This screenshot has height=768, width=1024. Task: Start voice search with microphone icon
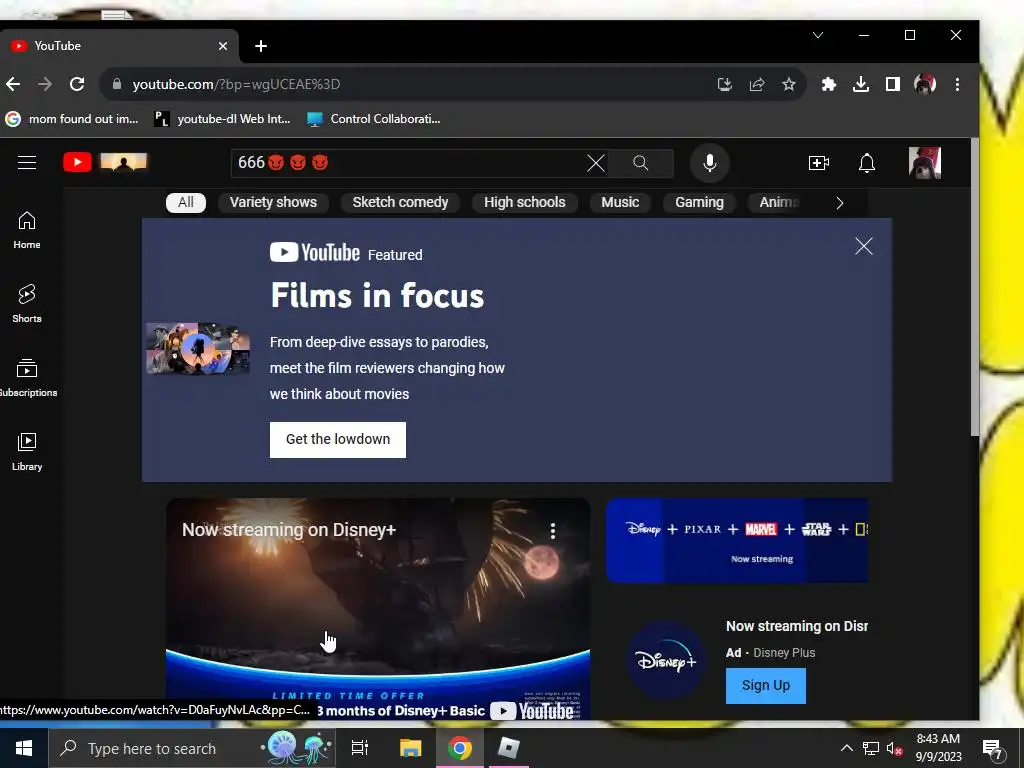click(710, 163)
